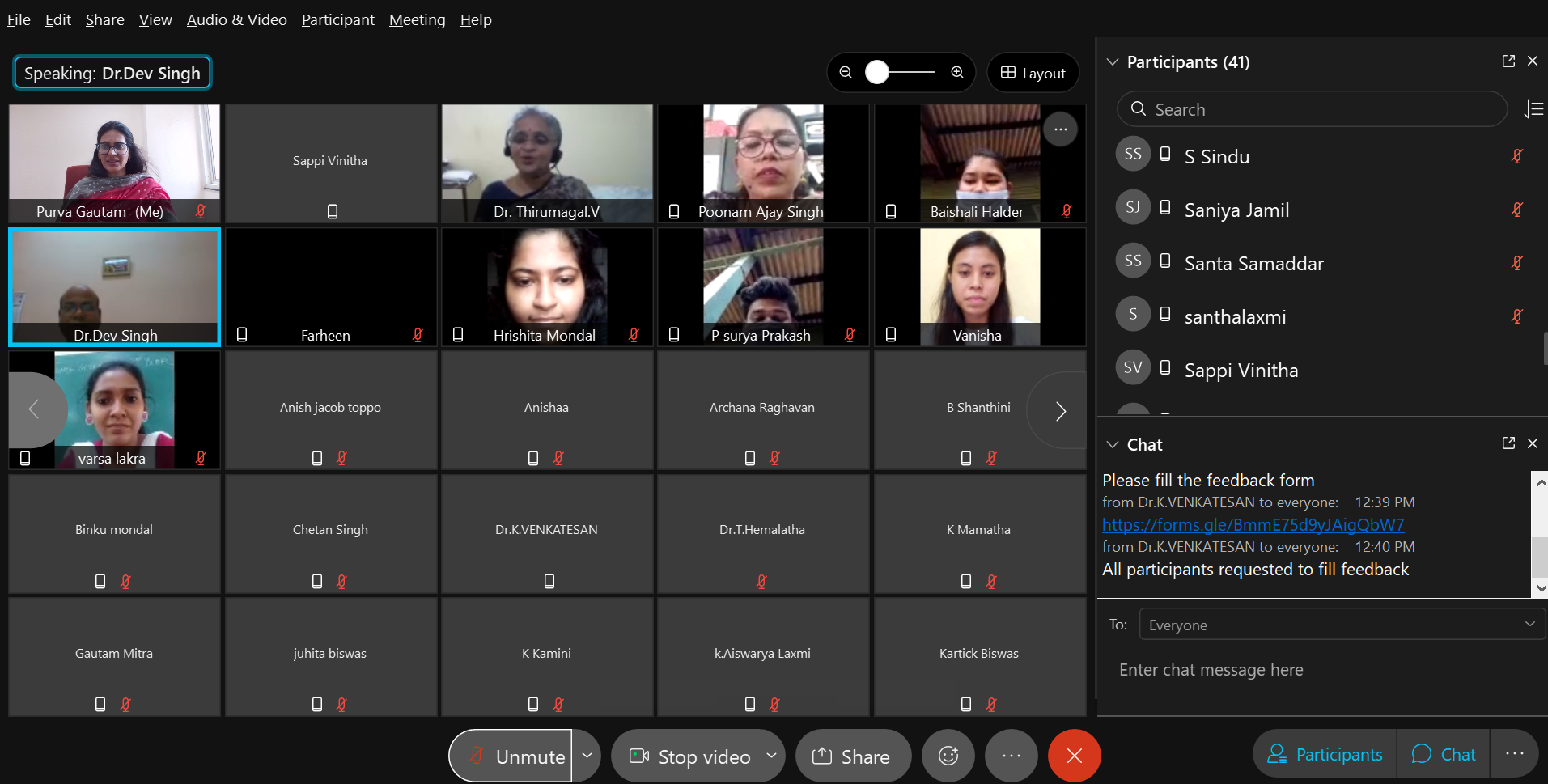Open the audio options arrow beside Unmute
This screenshot has width=1548, height=784.
pos(587,756)
